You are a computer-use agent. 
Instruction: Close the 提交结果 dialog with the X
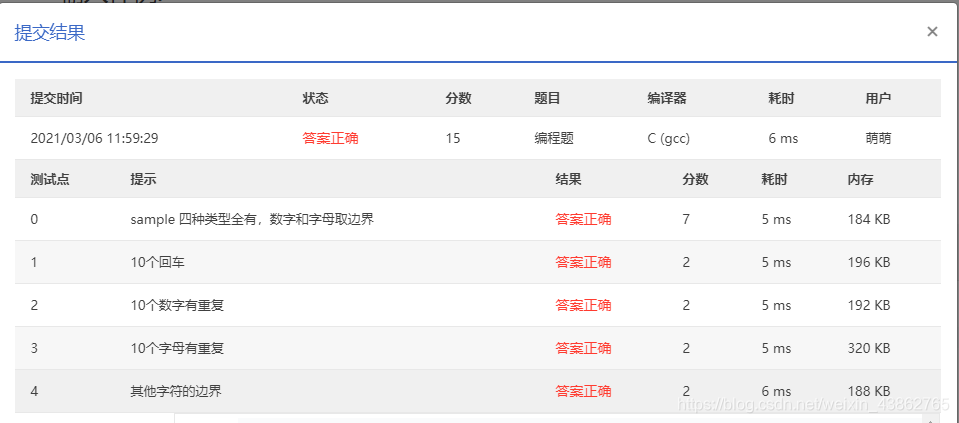click(932, 32)
